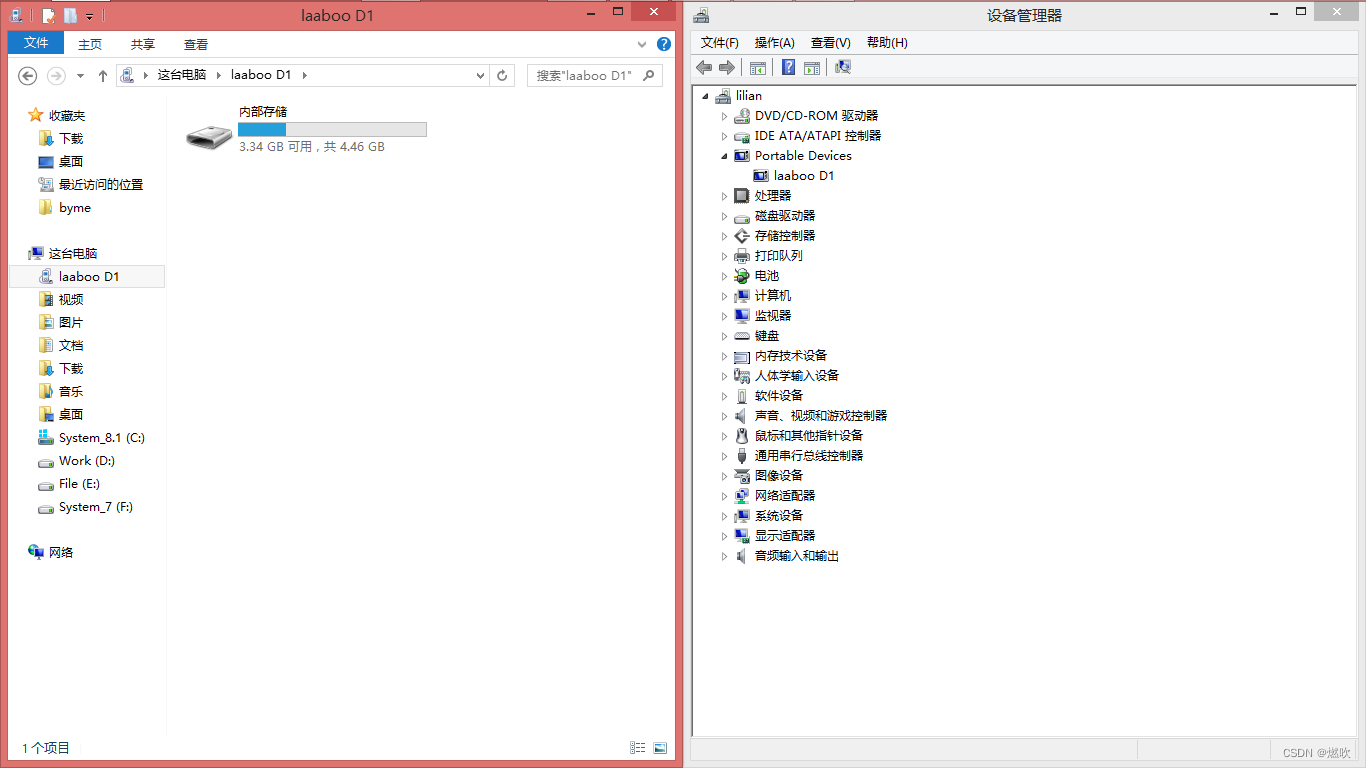The image size is (1366, 768).
Task: Select the 内部存储 drive
Action: click(x=306, y=130)
